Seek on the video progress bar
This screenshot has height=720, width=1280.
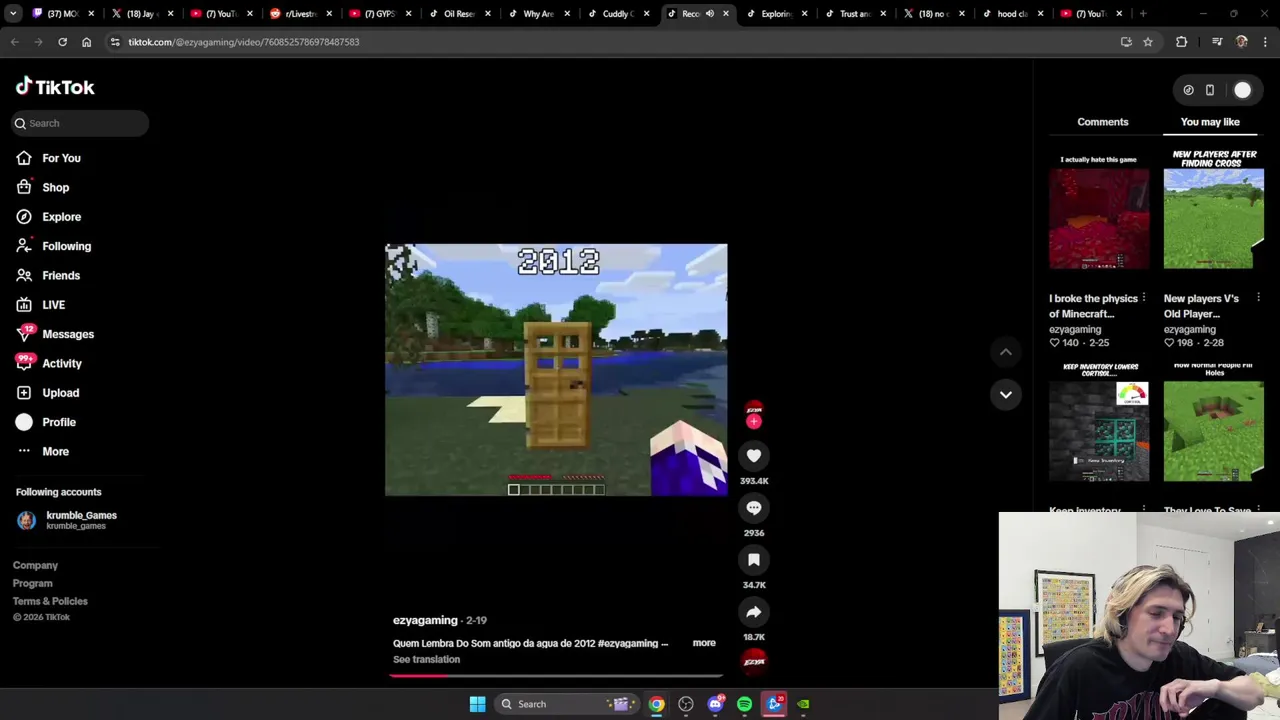coord(556,675)
